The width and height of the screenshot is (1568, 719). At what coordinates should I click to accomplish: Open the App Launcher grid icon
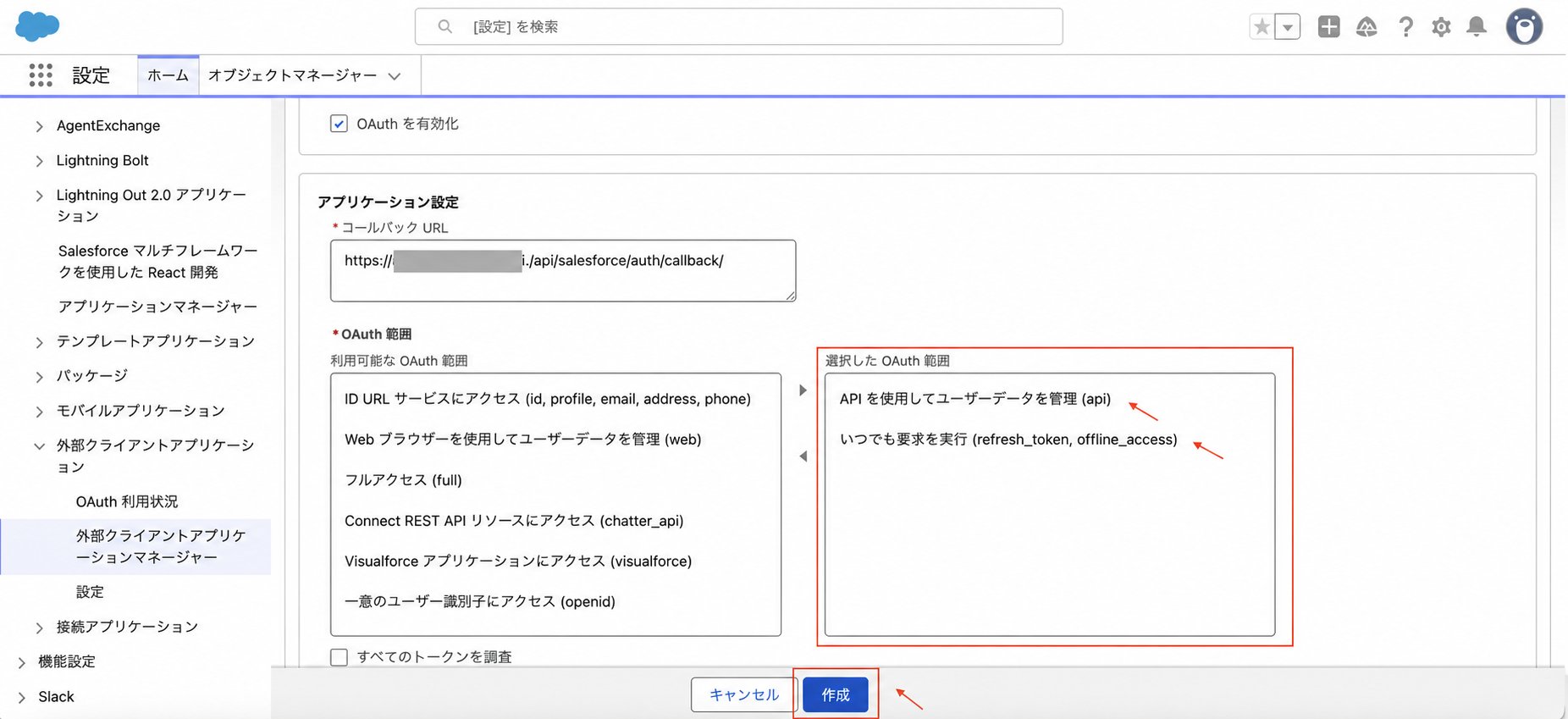coord(41,75)
